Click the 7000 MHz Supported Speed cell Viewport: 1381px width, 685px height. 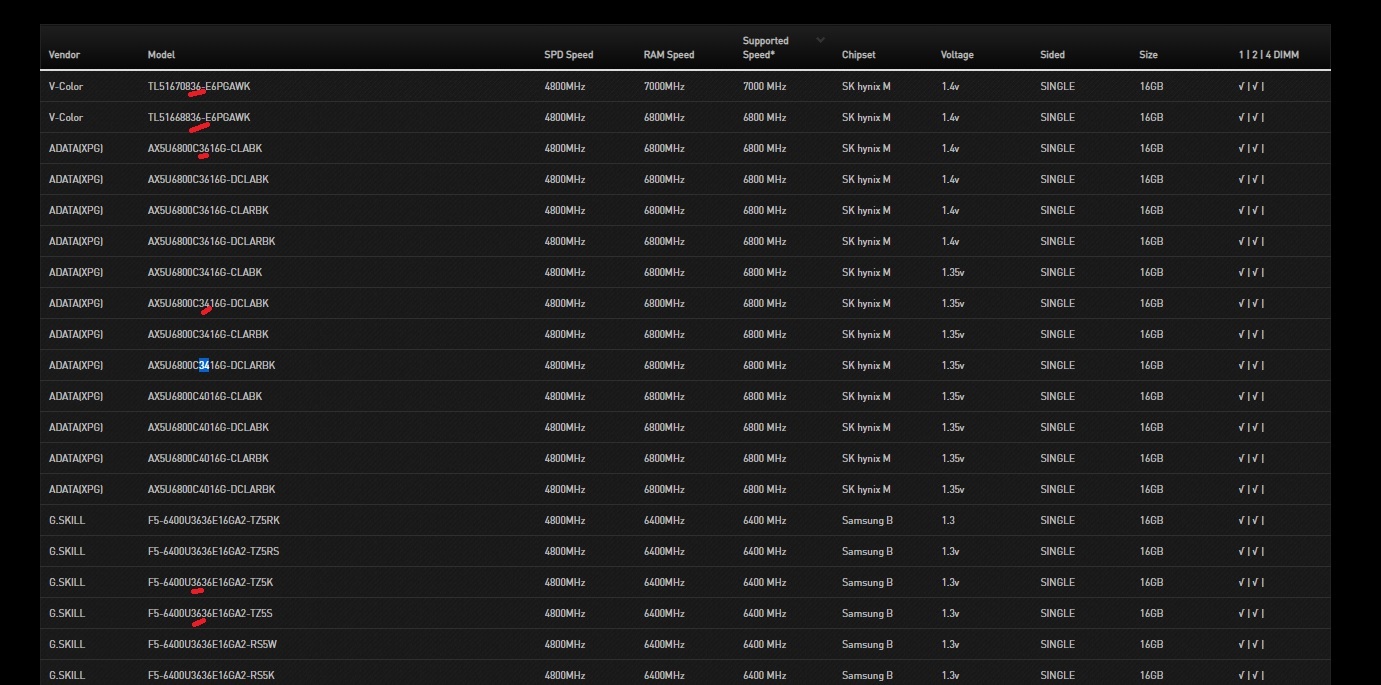click(765, 87)
